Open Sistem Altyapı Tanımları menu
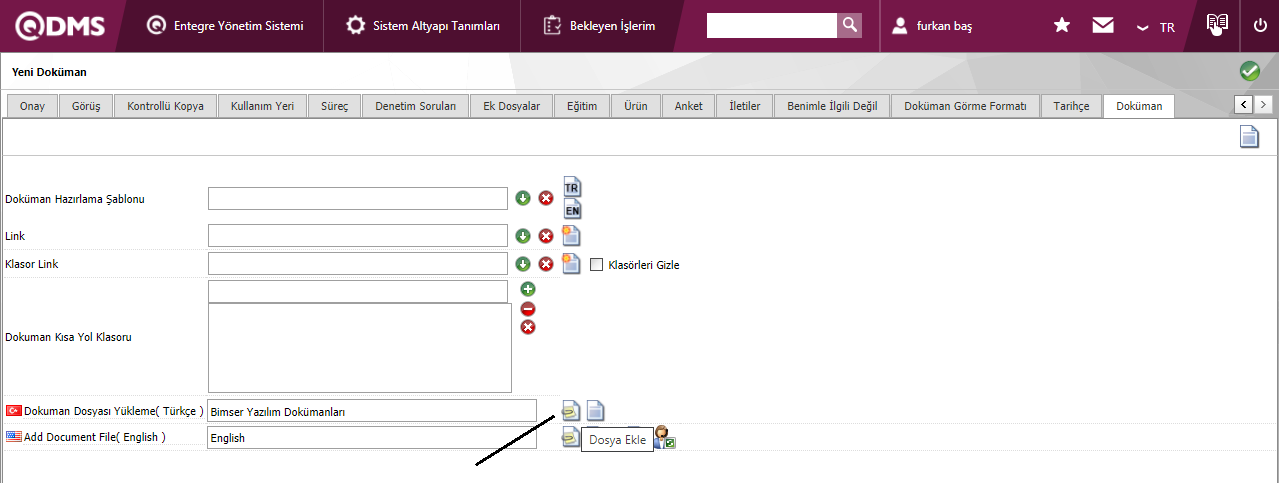The width and height of the screenshot is (1279, 483). coord(423,26)
